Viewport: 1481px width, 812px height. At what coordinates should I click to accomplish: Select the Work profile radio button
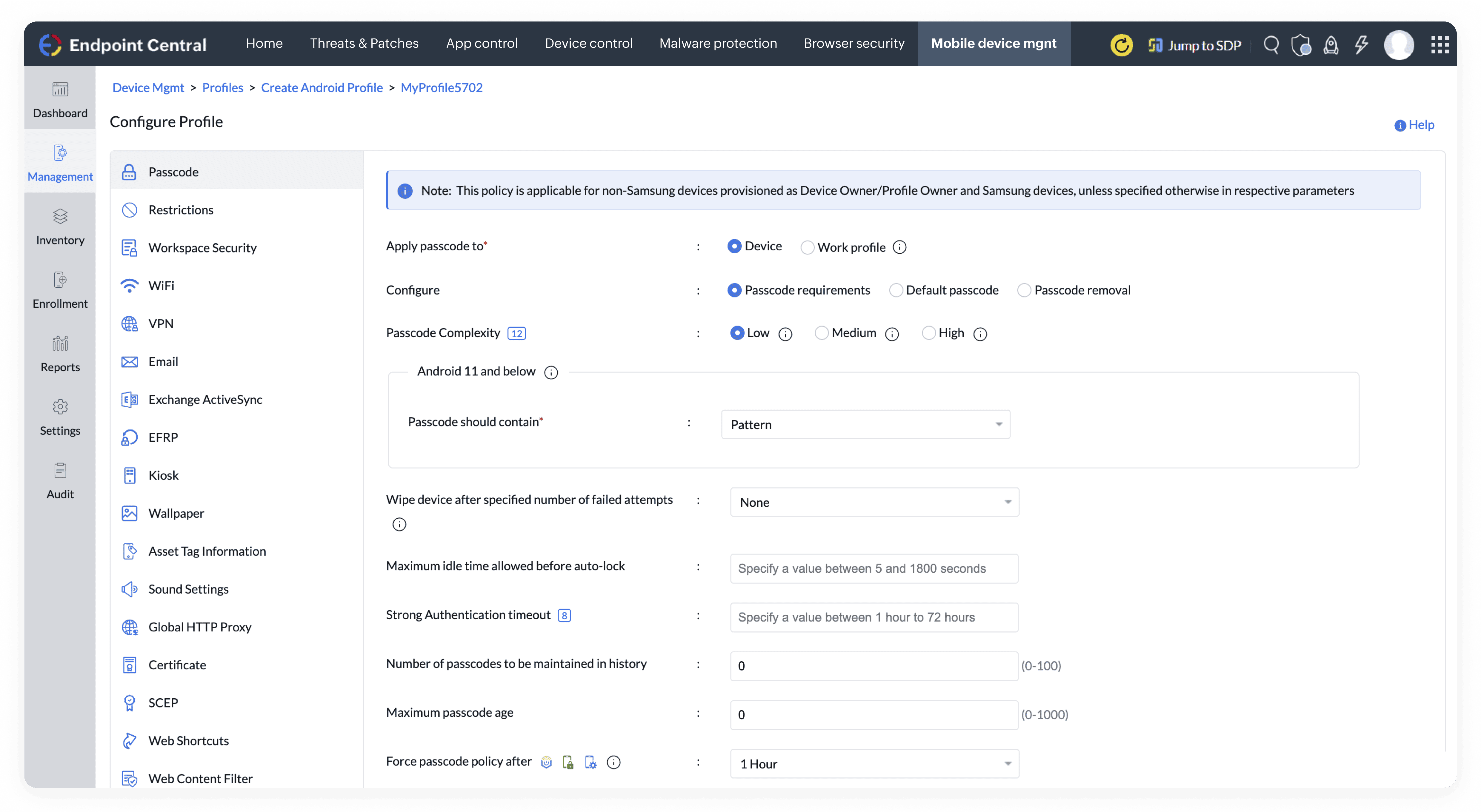(x=807, y=247)
